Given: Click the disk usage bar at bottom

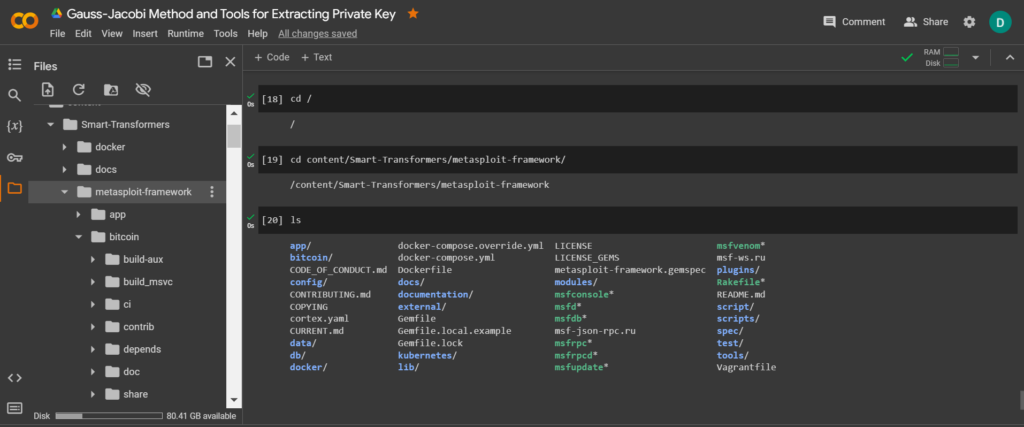Looking at the screenshot, I should (x=109, y=415).
